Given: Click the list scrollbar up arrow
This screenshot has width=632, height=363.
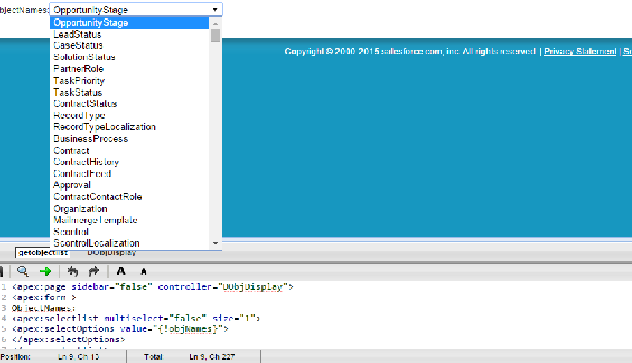Looking at the screenshot, I should coord(215,23).
